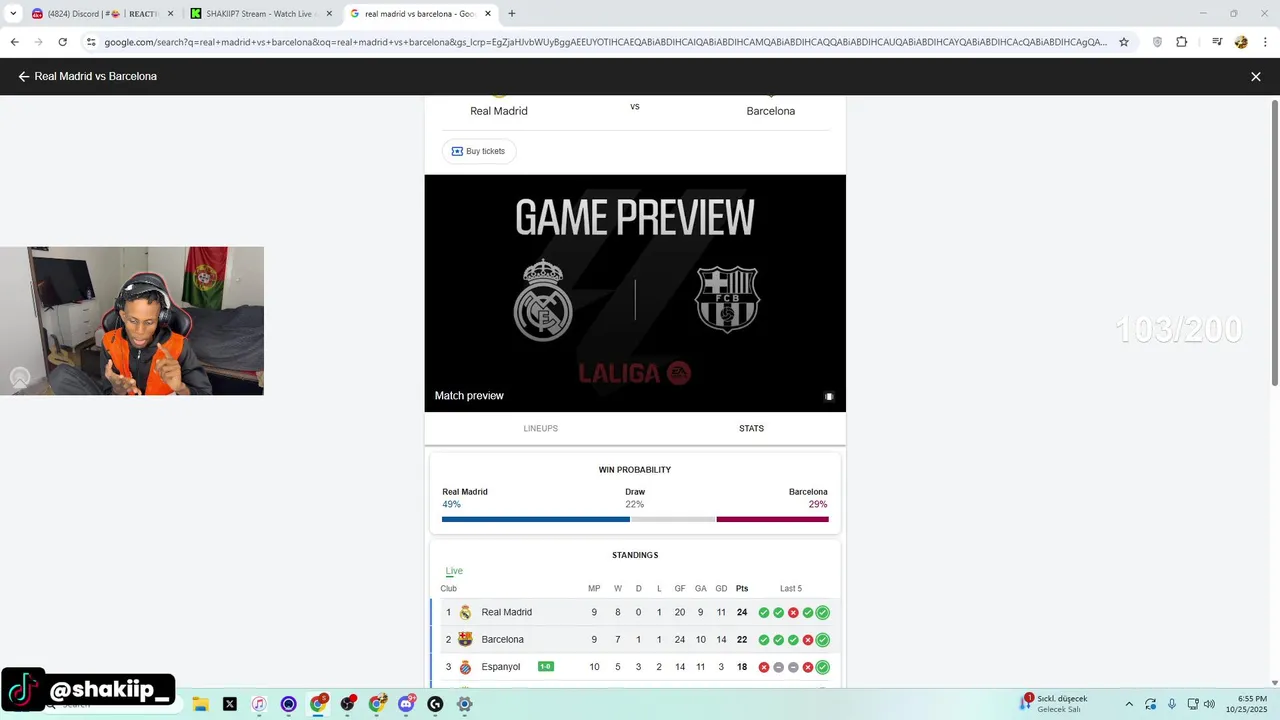The image size is (1280, 720).
Task: Reload the Google search page
Action: pos(62,42)
